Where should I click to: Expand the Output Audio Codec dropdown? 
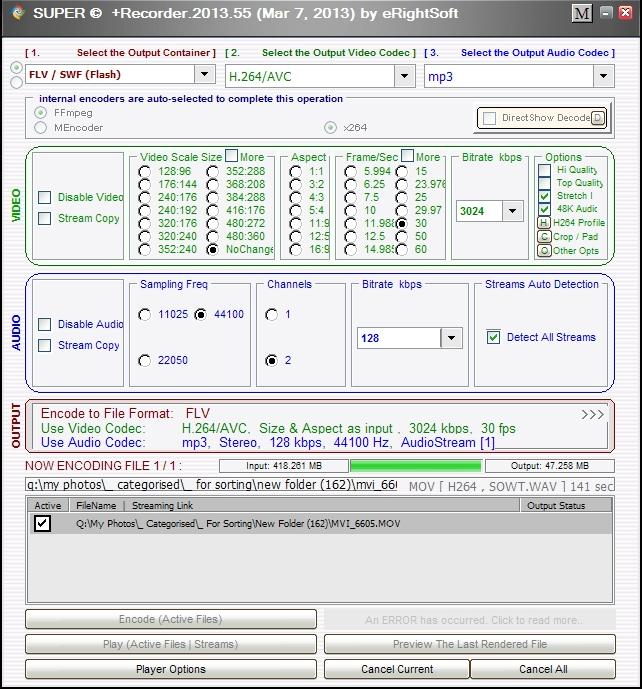tap(603, 76)
